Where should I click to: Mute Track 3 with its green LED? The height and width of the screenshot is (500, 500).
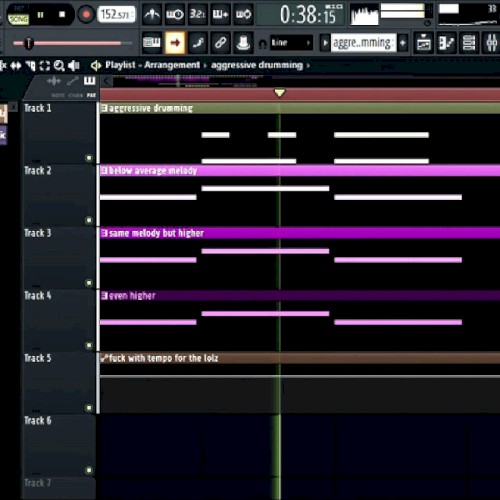(x=89, y=283)
